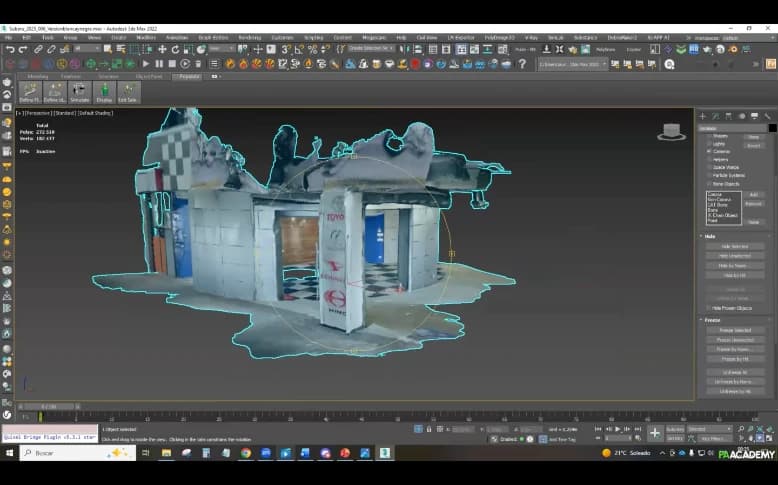Open the project path dropdown in toolbar
778x485 pixels.
pos(573,64)
